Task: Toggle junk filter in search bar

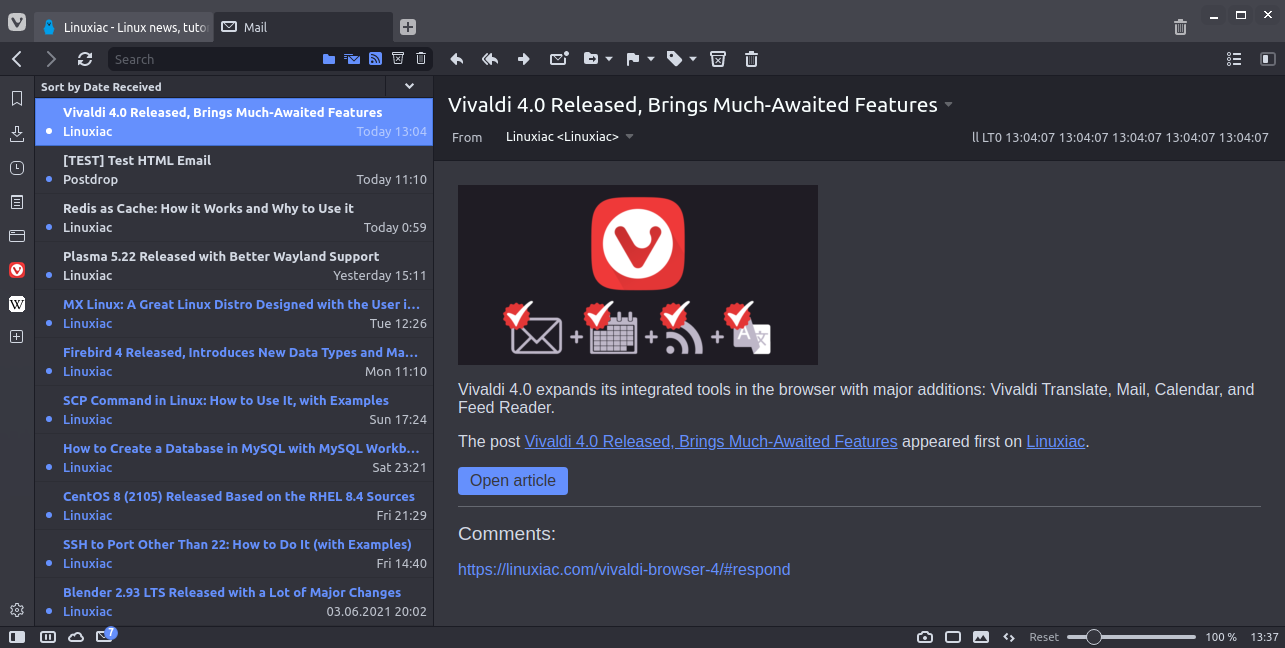Action: [x=398, y=59]
